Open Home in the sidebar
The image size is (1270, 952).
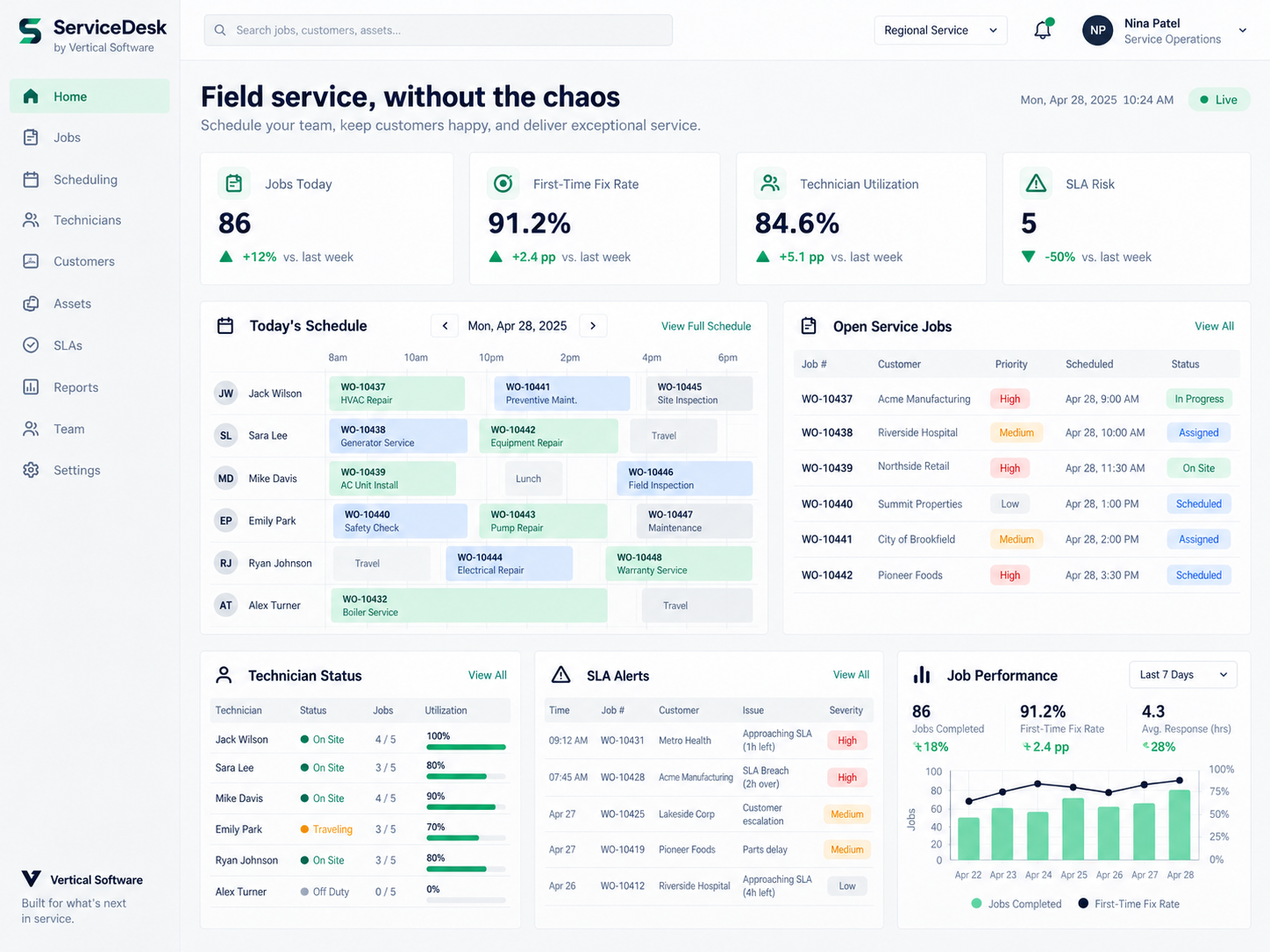[x=89, y=96]
